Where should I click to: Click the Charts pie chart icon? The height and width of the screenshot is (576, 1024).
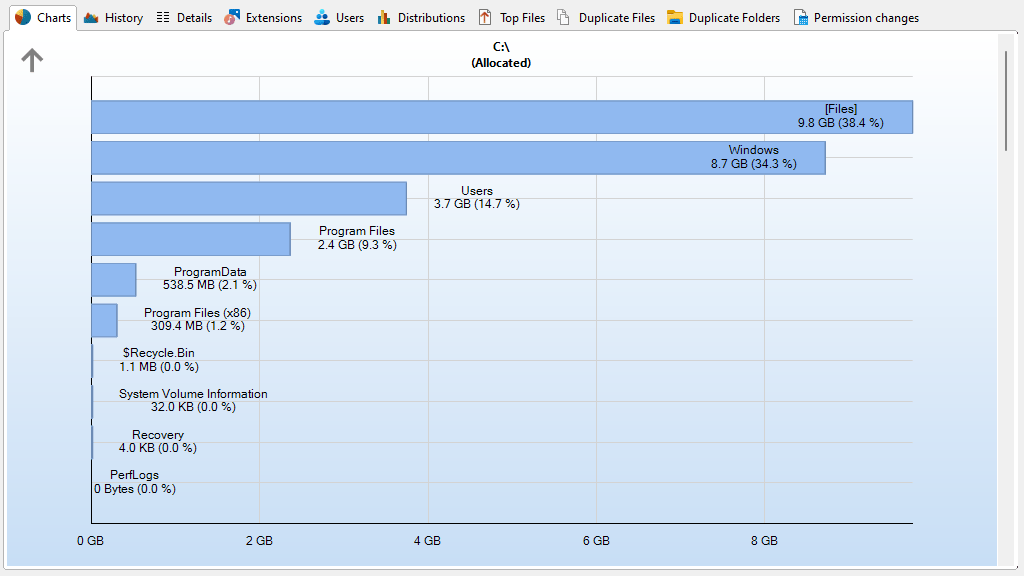point(22,18)
